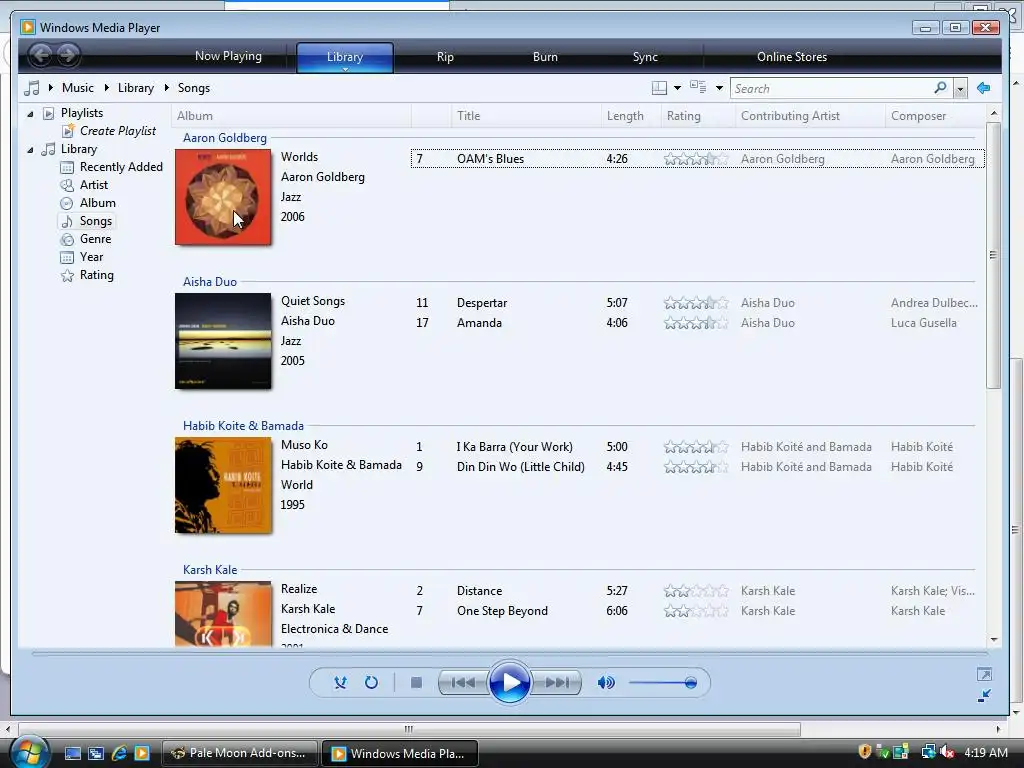Open the Burn tab

545,57
